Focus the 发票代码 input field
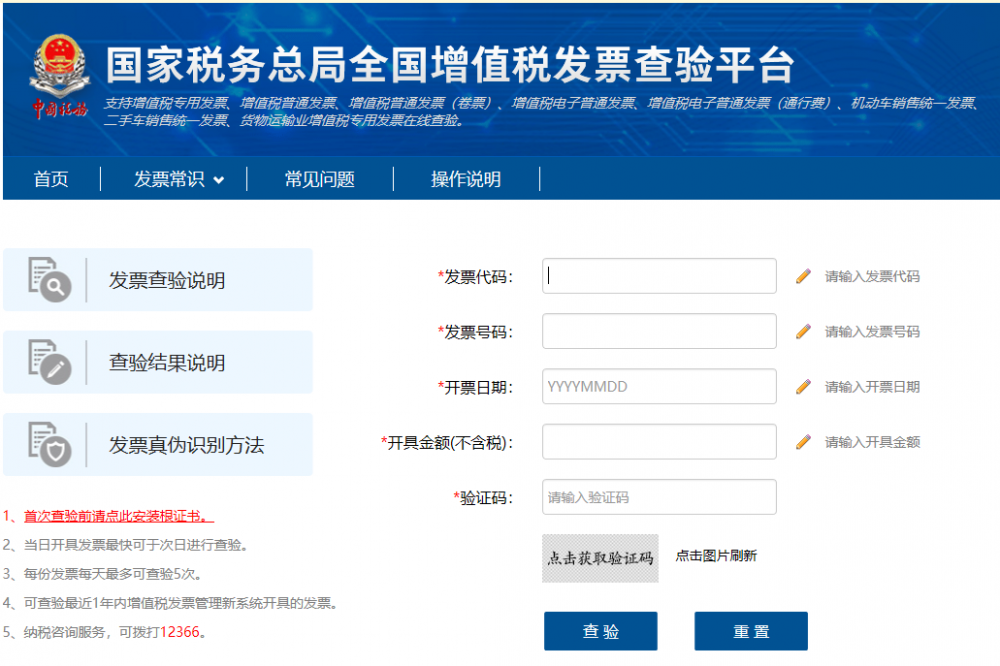 click(659, 276)
